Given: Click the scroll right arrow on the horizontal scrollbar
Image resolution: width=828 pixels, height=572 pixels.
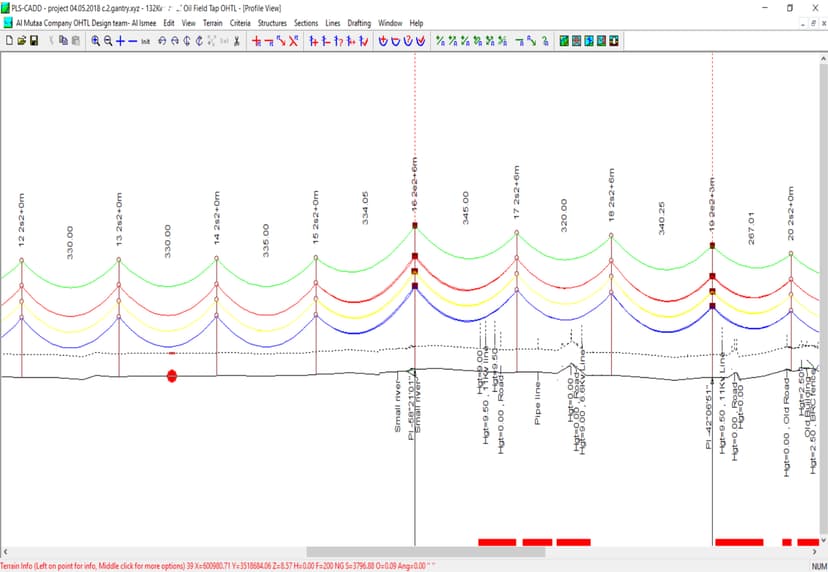Looking at the screenshot, I should 821,551.
